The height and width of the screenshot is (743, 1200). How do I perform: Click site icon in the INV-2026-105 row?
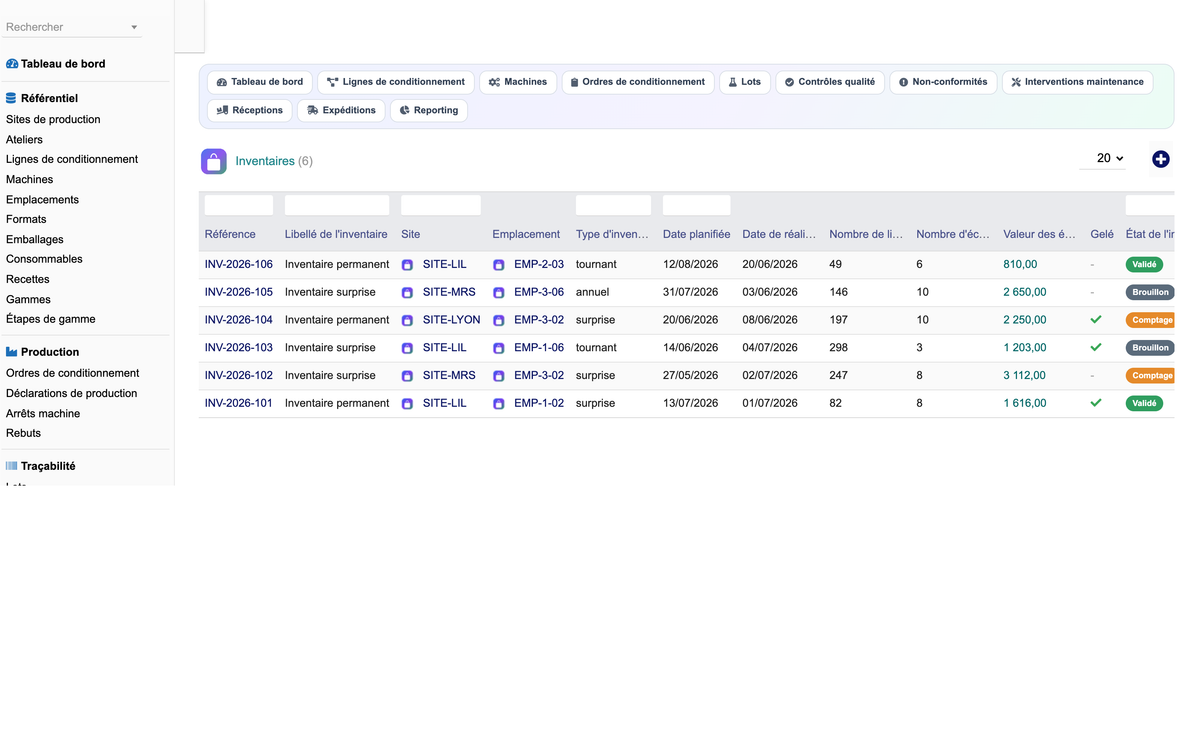pyautogui.click(x=407, y=293)
